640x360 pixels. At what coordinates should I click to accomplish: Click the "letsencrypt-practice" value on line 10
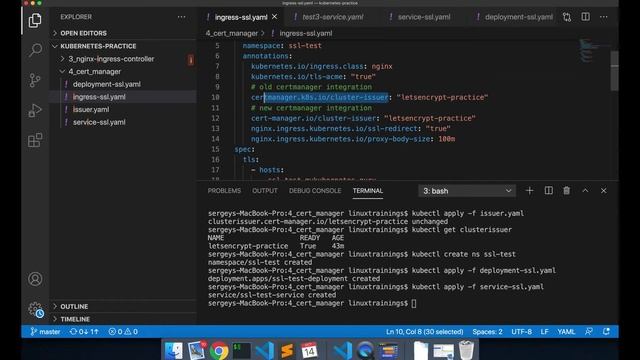(442, 97)
